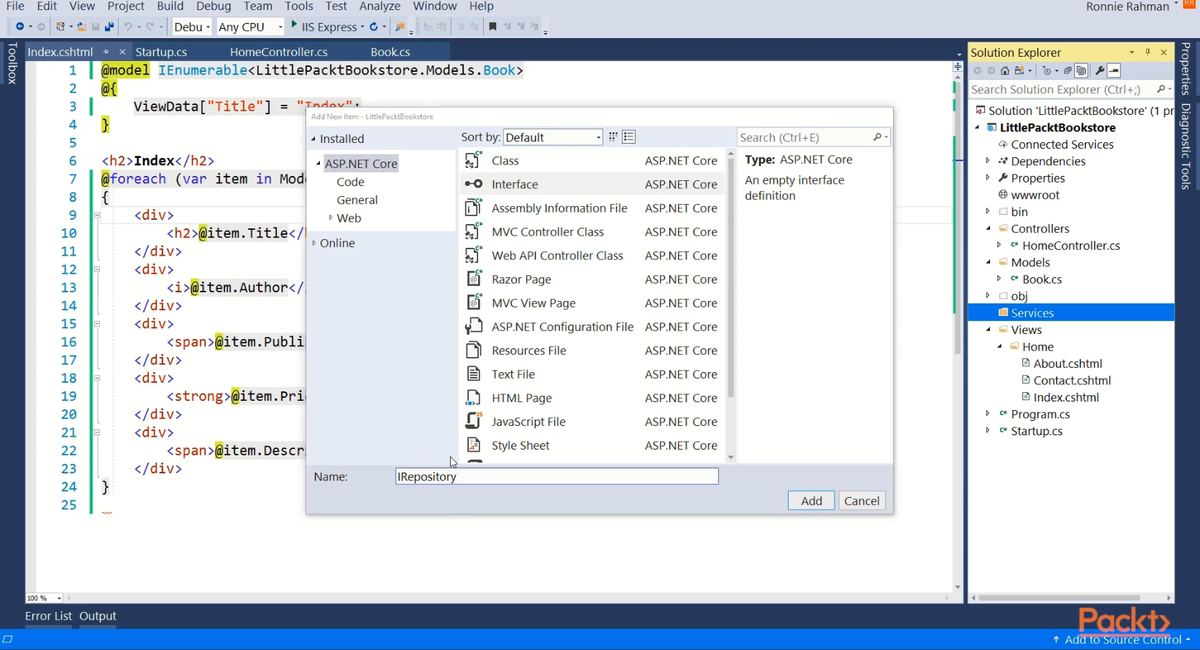Image resolution: width=1200 pixels, height=650 pixels.
Task: Collapse the Views folder node
Action: pos(988,330)
